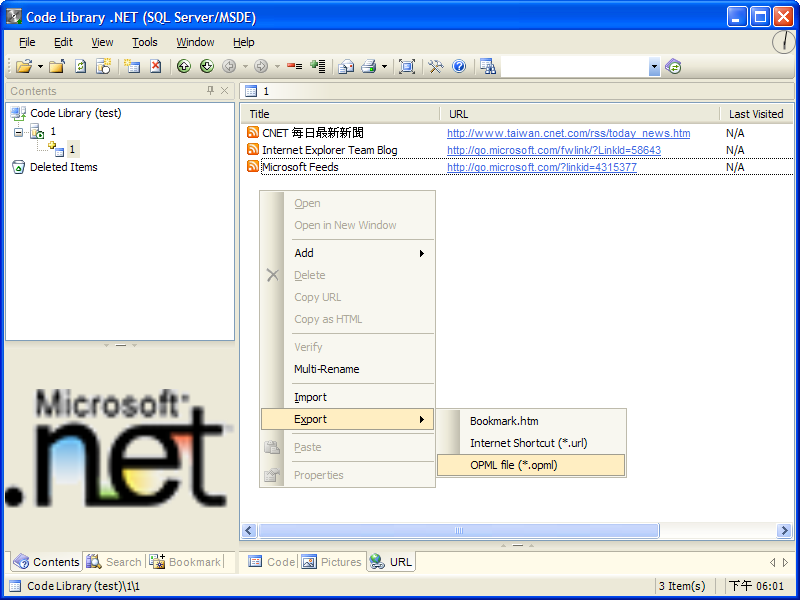This screenshot has width=800, height=600.
Task: Select the Internet Explorer Team Blog title
Action: [x=330, y=150]
